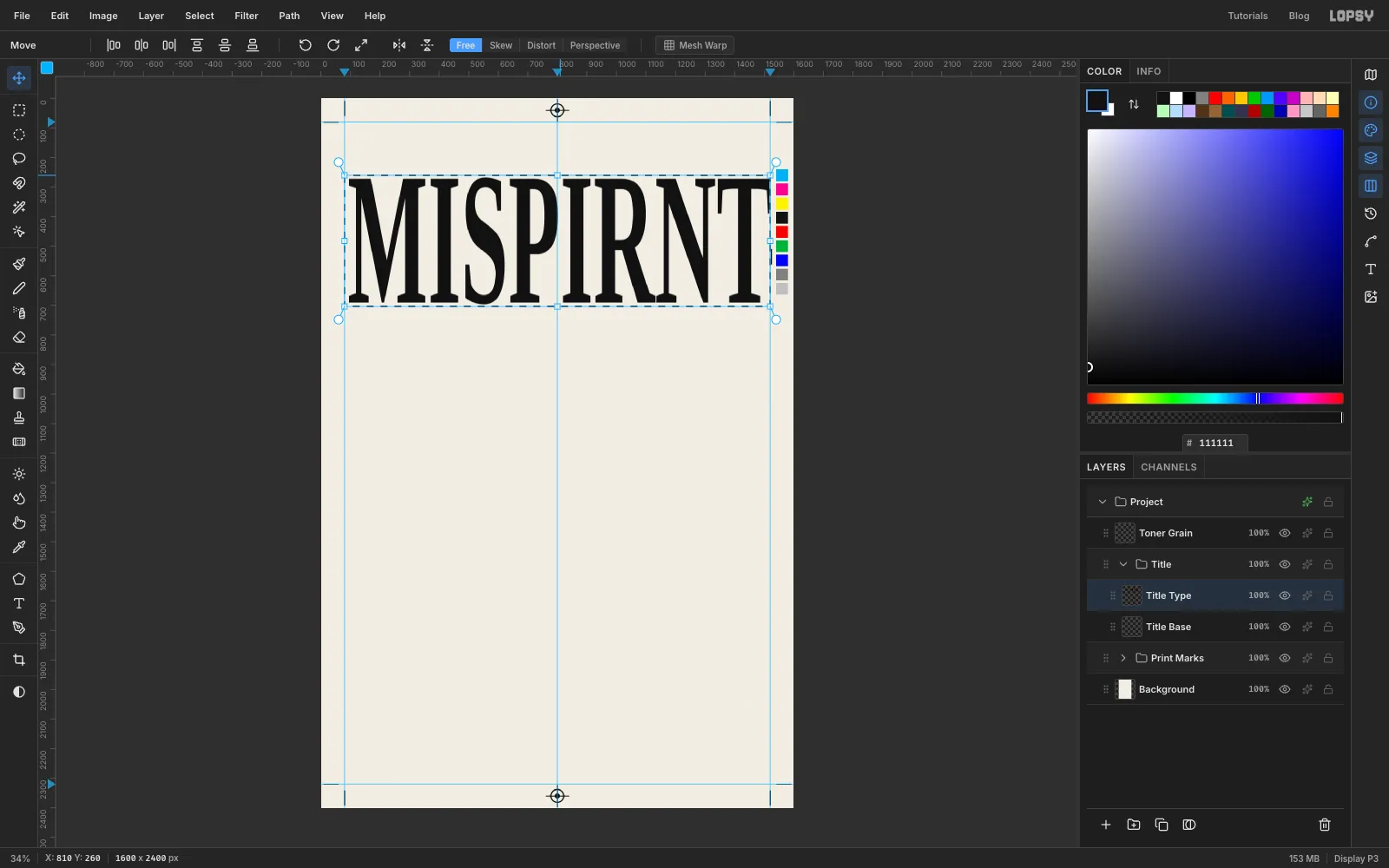The width and height of the screenshot is (1389, 868).
Task: Click the 34% zoom level readout
Action: [20, 858]
